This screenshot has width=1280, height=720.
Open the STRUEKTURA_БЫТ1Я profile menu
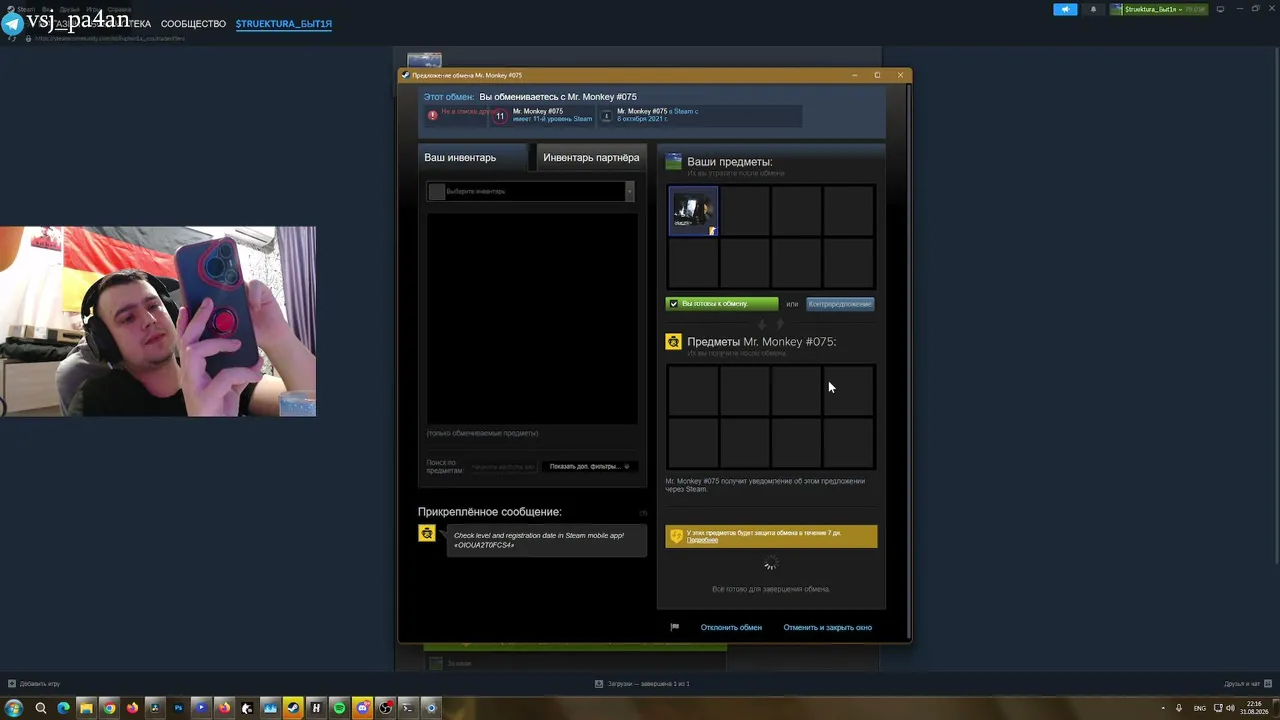tap(284, 23)
